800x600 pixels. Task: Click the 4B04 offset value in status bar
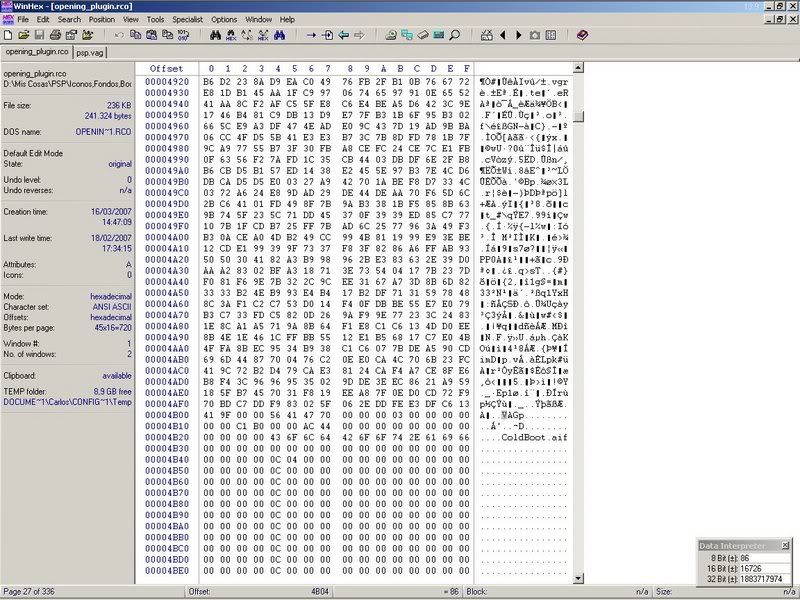[x=320, y=591]
